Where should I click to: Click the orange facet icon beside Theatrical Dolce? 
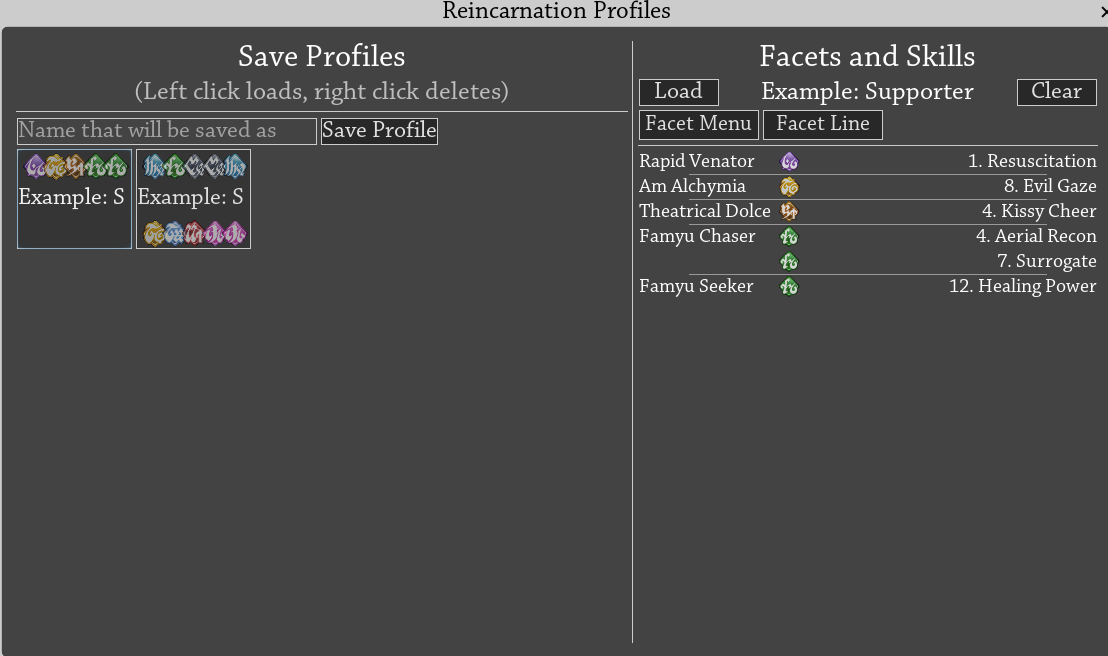point(789,211)
